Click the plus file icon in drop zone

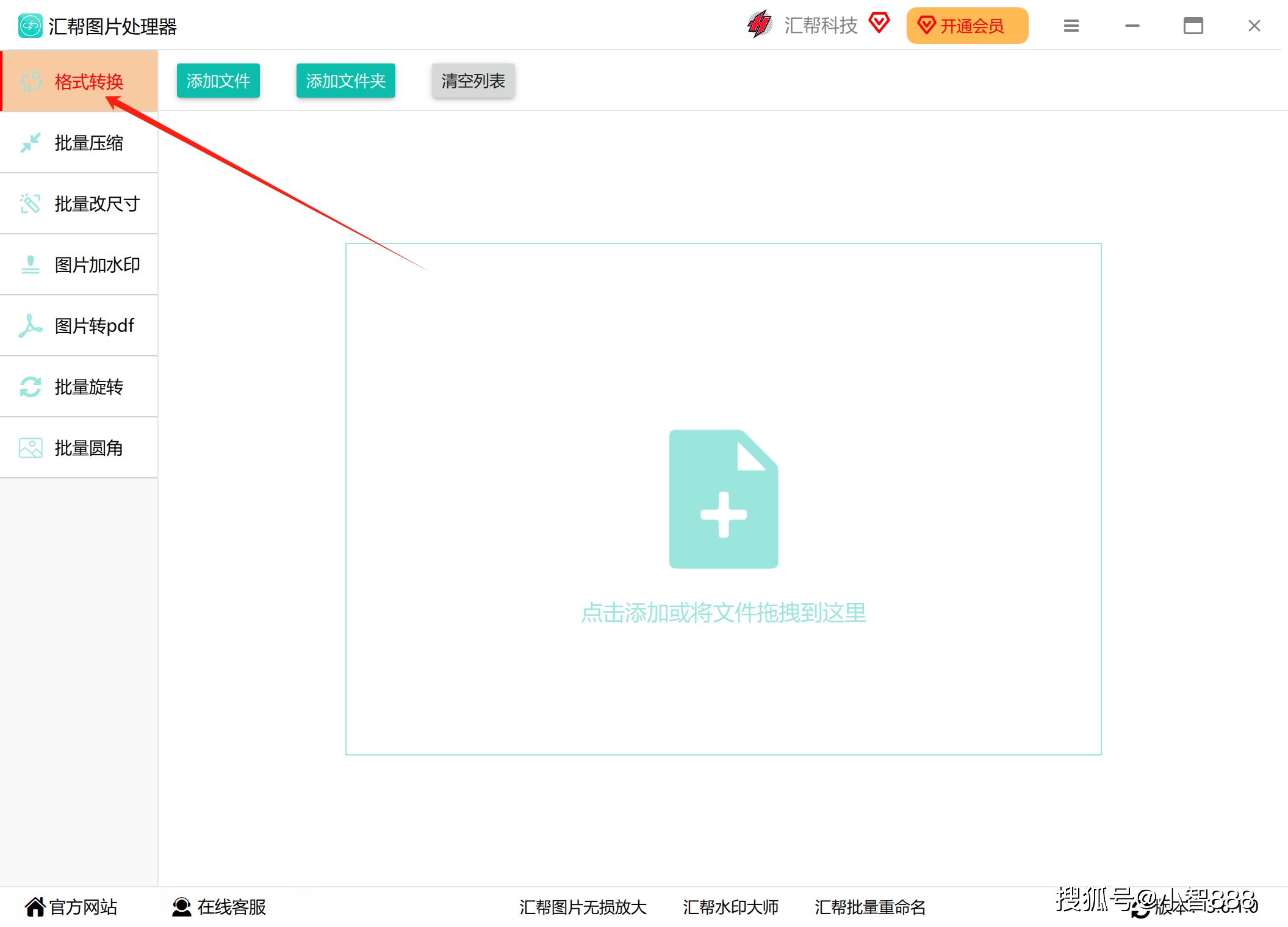pos(724,499)
